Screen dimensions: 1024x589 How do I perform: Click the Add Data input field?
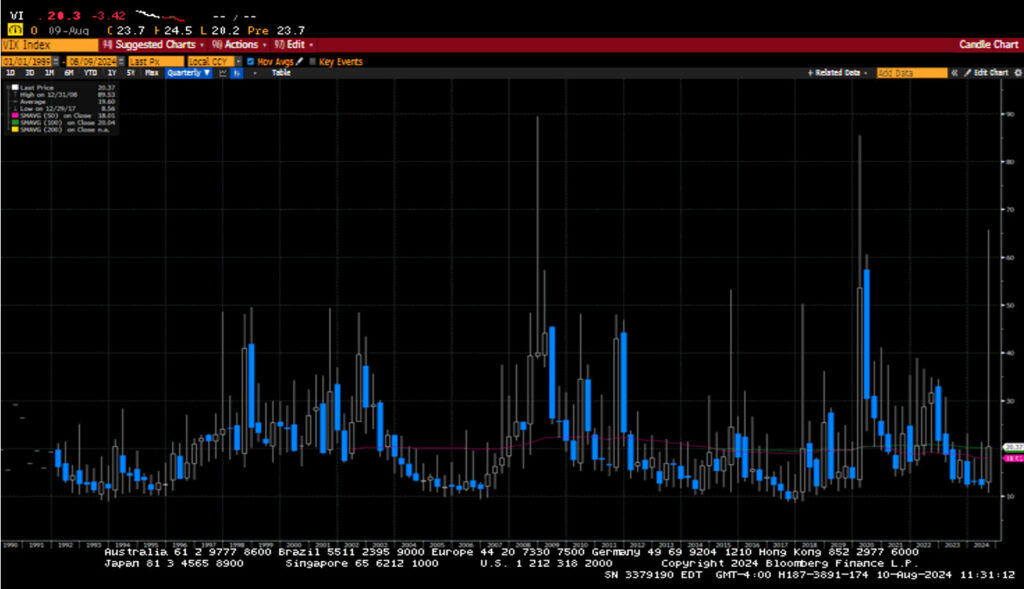pyautogui.click(x=911, y=73)
